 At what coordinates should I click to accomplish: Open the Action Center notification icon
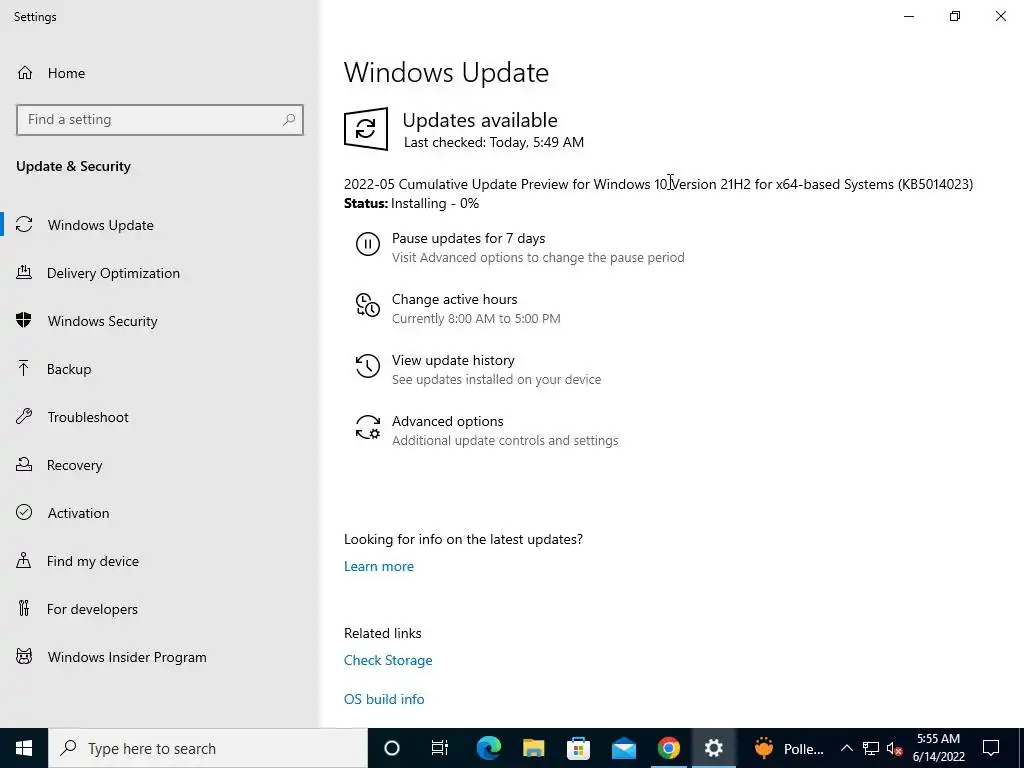pyautogui.click(x=991, y=748)
